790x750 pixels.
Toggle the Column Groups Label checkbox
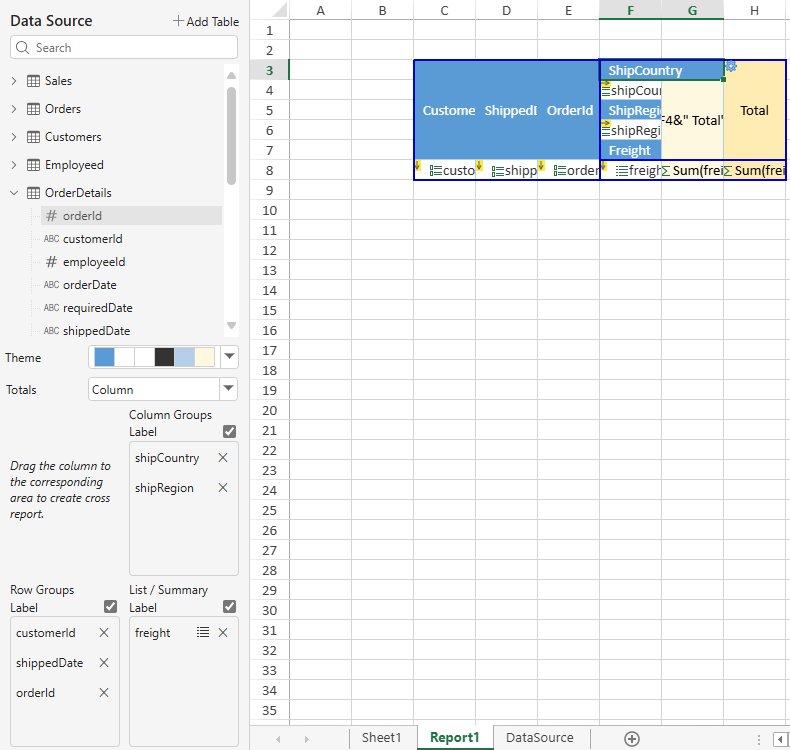[230, 432]
